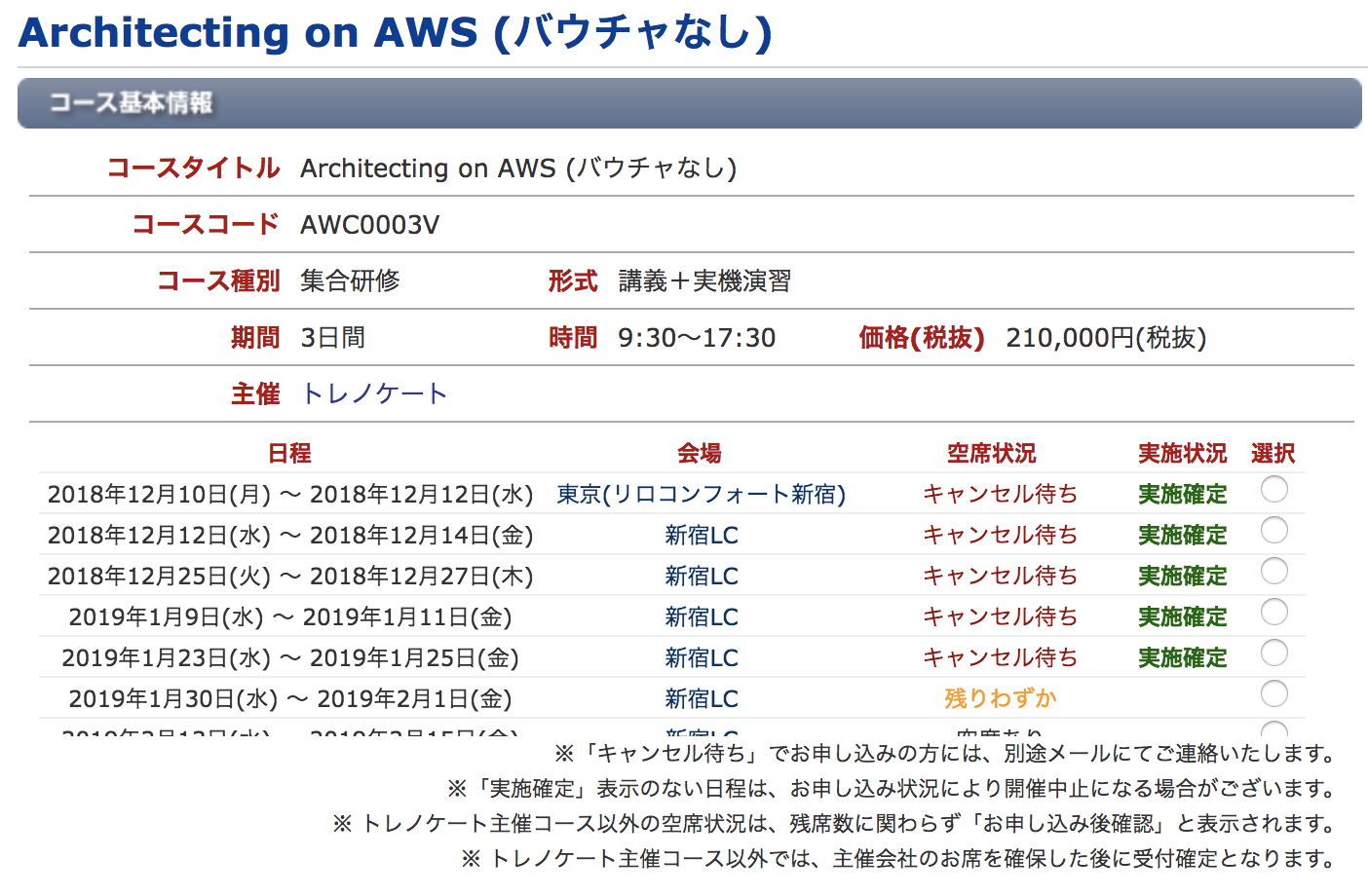Click date text 2018年12月25日(火) 〜 2018年12月27日(木)
This screenshot has width=1368, height=896.
tap(290, 576)
